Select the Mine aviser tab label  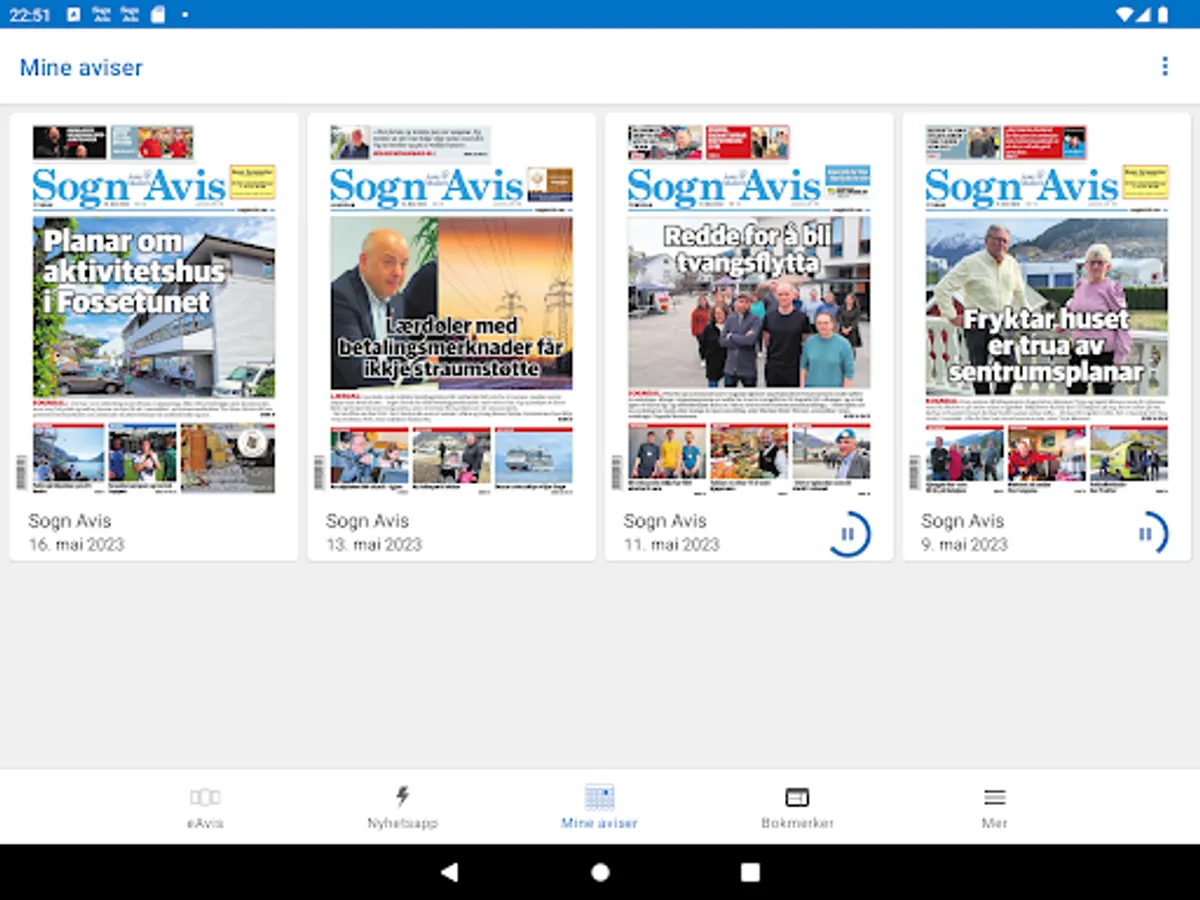tap(599, 823)
